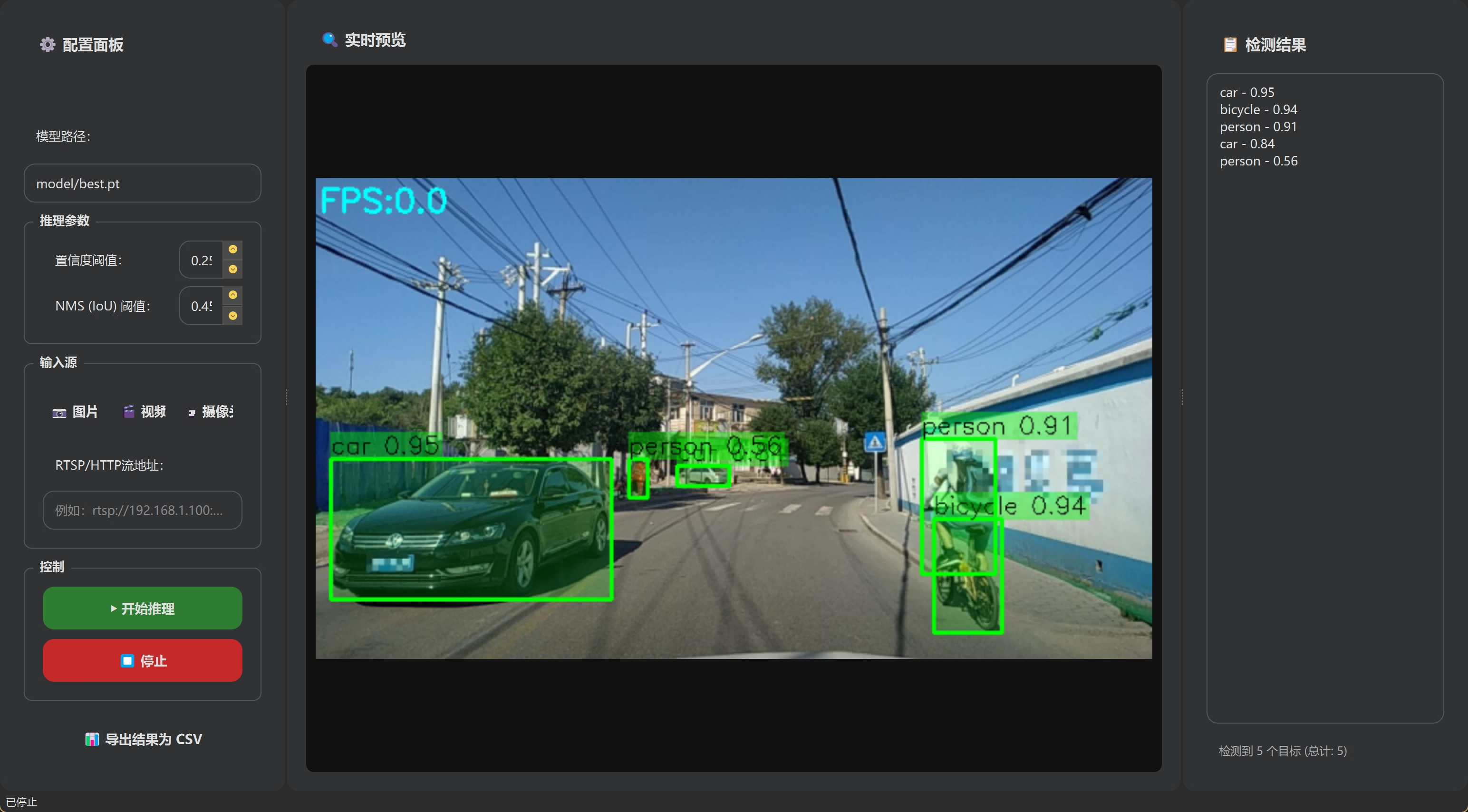
Task: Click the NMS threshold field showing 0.45
Action: (202, 306)
